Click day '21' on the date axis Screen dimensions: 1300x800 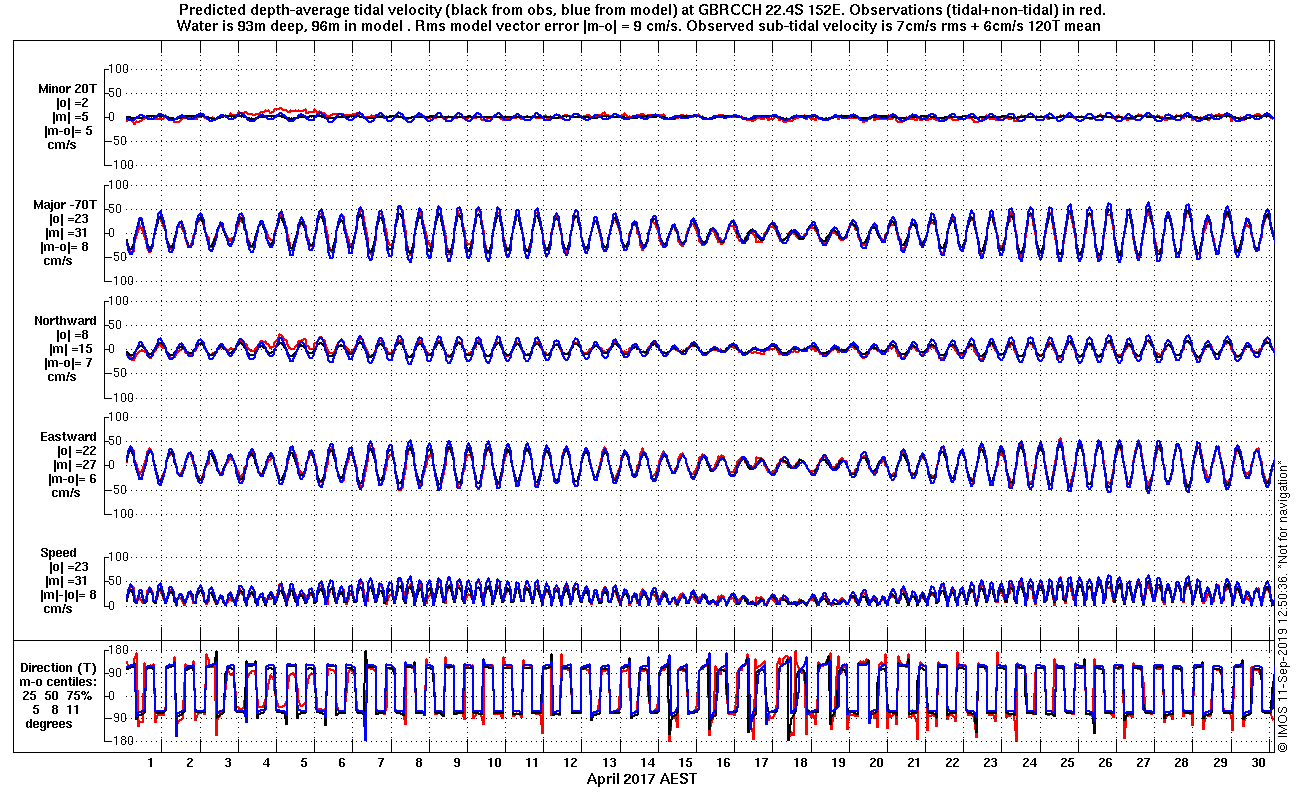[x=915, y=762]
